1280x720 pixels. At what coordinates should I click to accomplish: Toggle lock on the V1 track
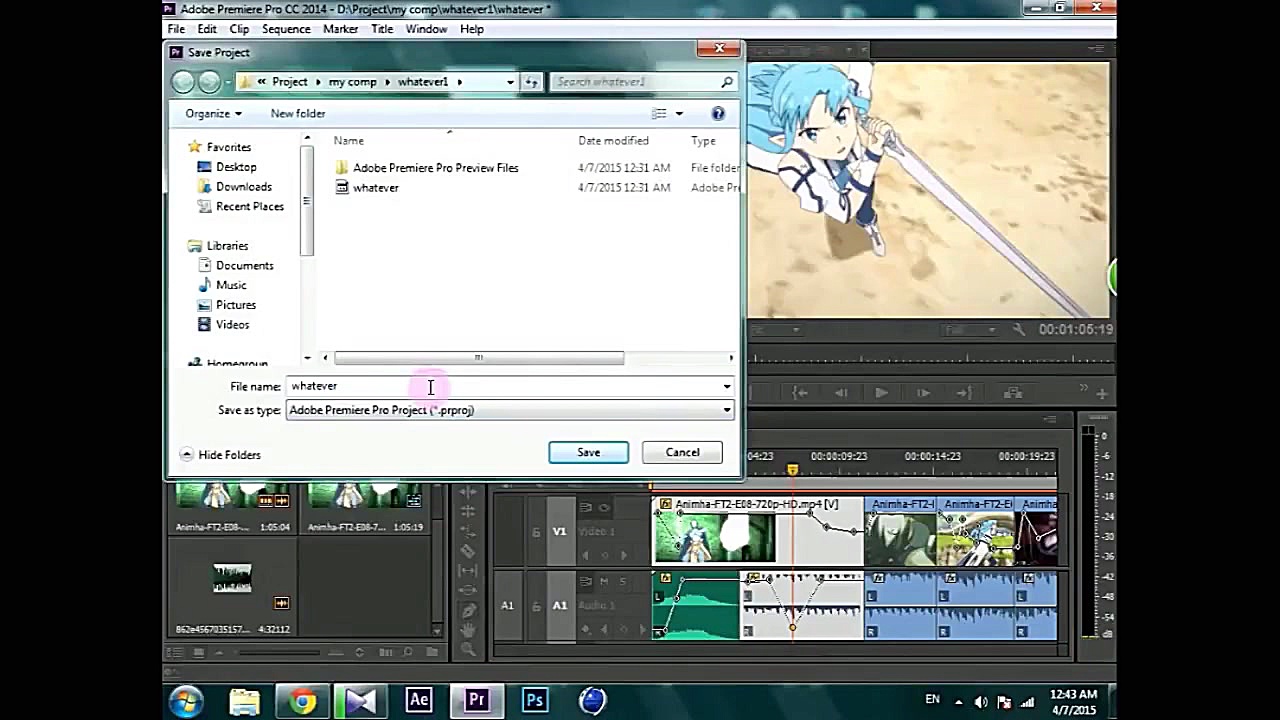[x=535, y=531]
